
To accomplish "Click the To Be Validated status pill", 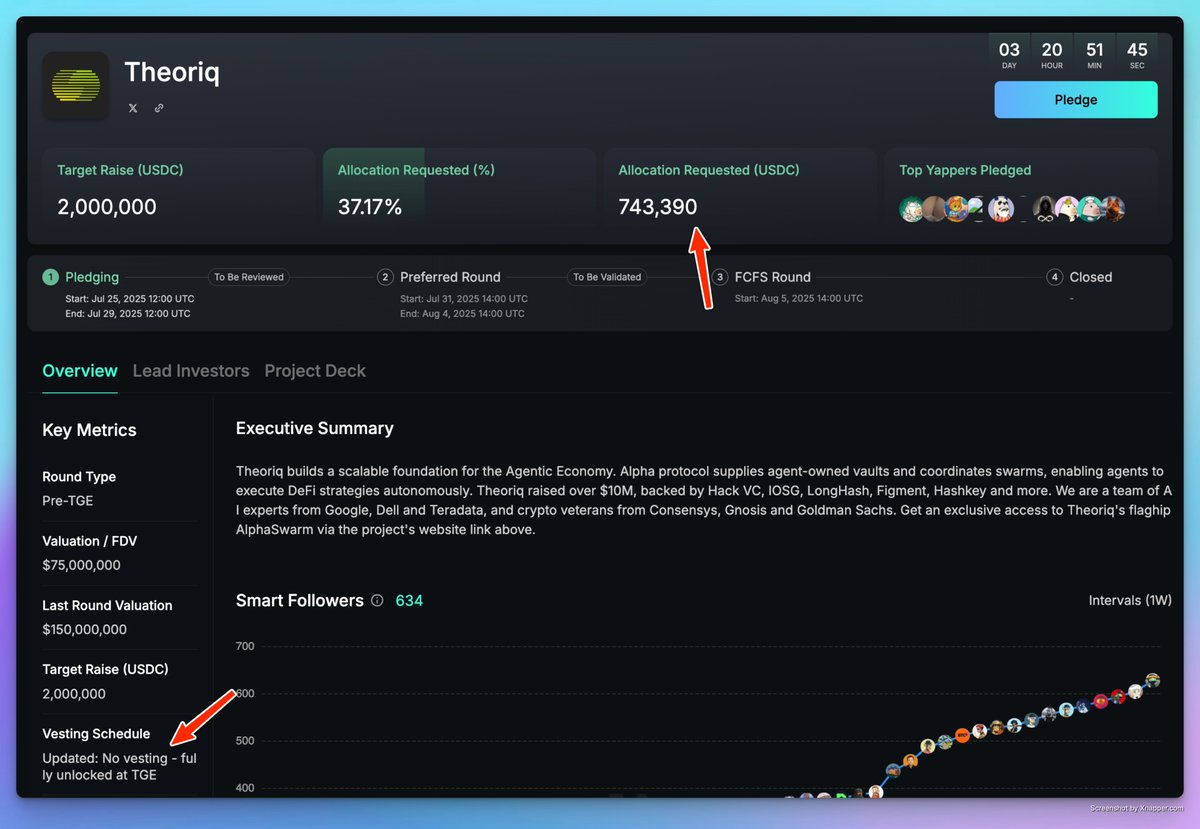I will (x=607, y=277).
